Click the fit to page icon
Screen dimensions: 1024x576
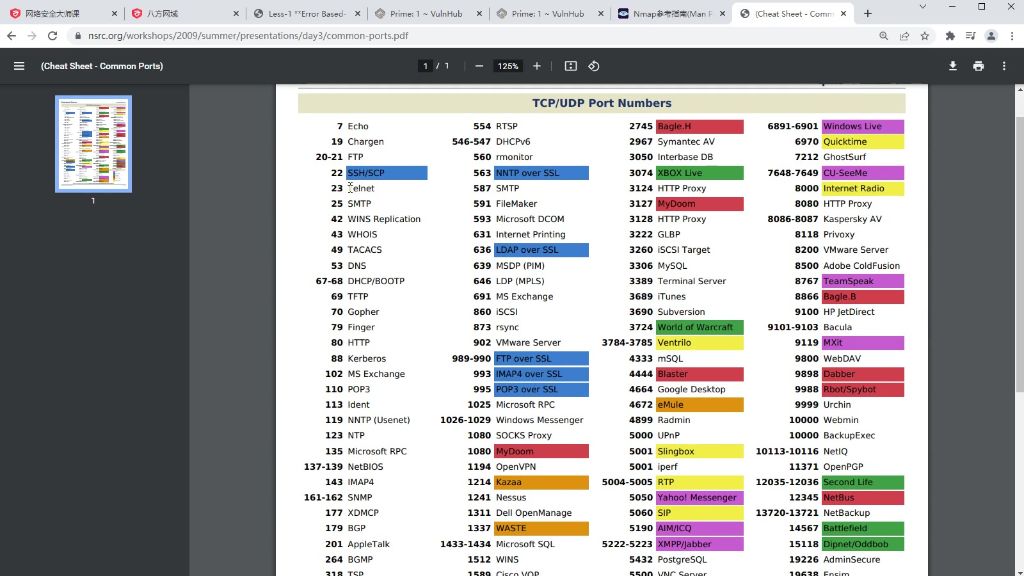pyautogui.click(x=571, y=66)
